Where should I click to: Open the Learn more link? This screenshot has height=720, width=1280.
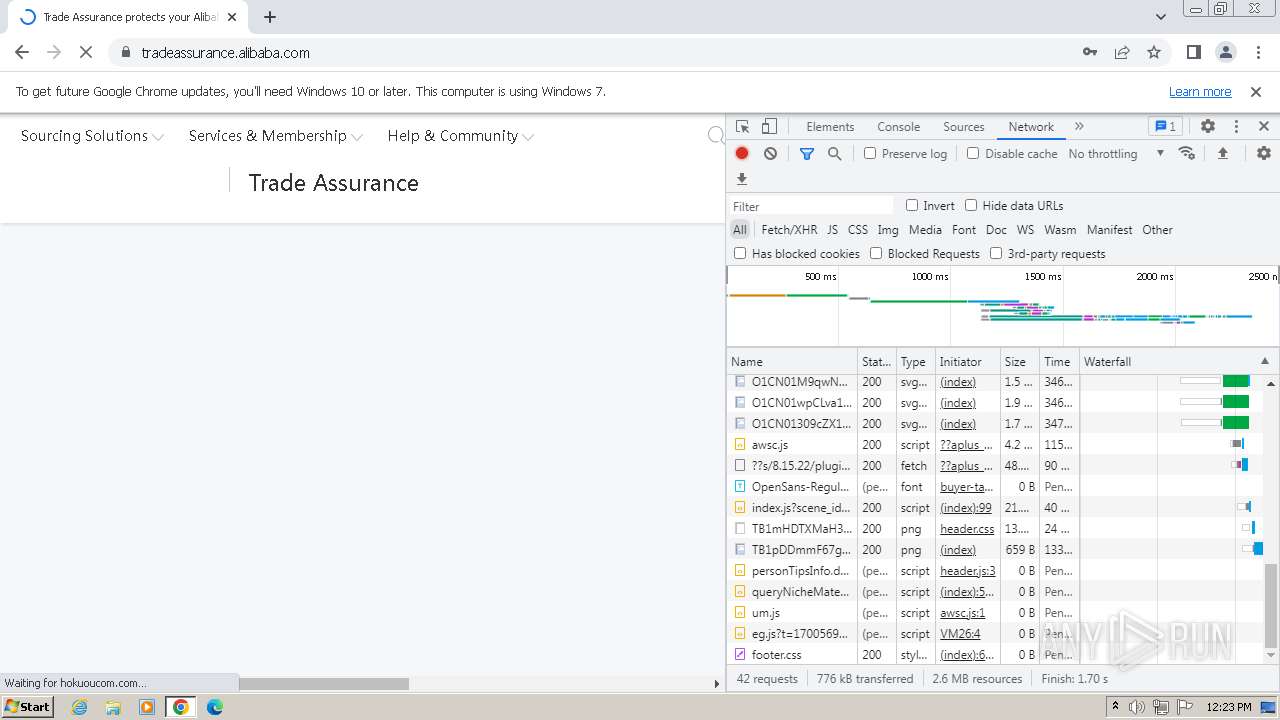(1200, 92)
